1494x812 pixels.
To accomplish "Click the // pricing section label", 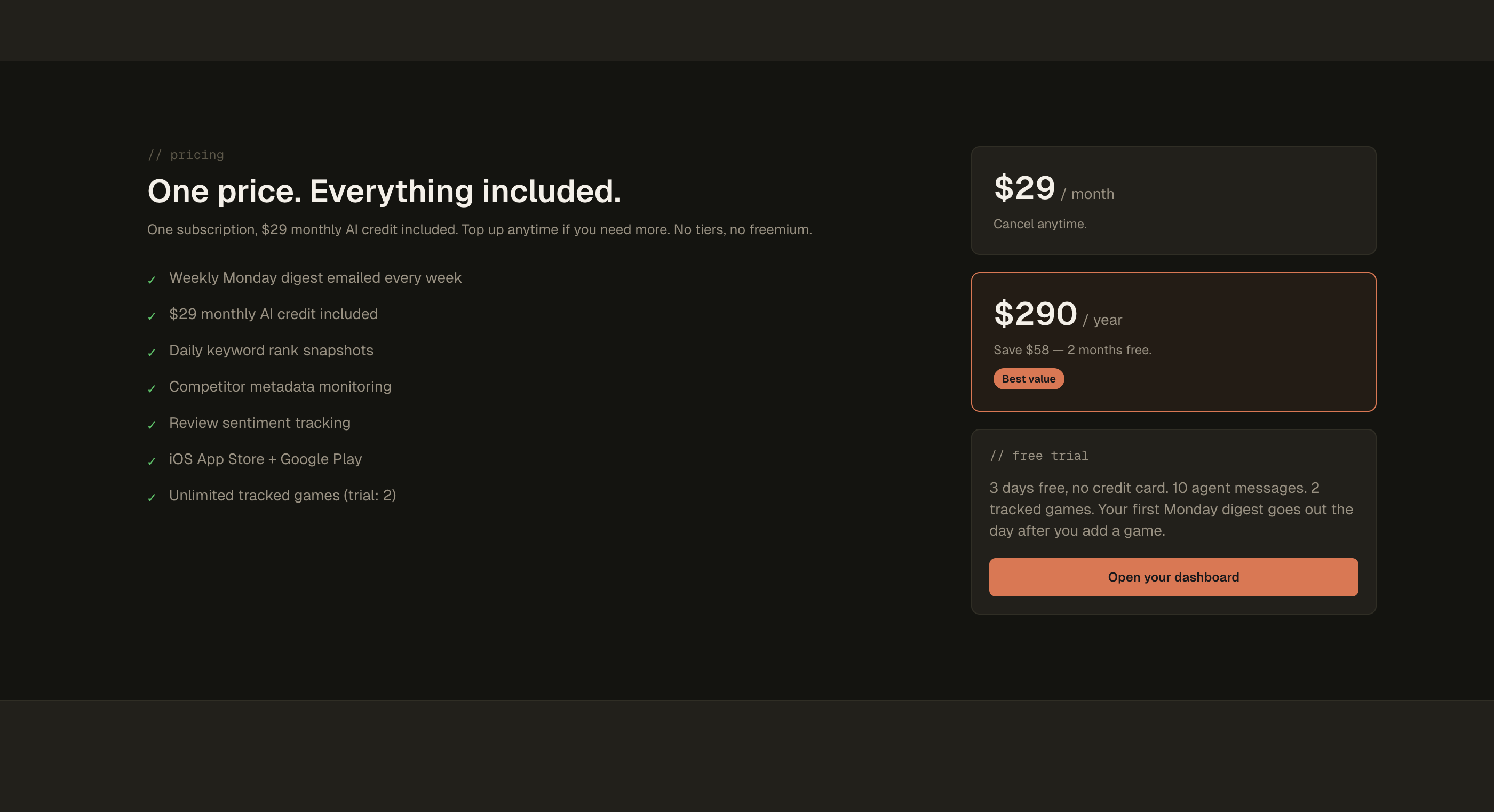I will 186,154.
